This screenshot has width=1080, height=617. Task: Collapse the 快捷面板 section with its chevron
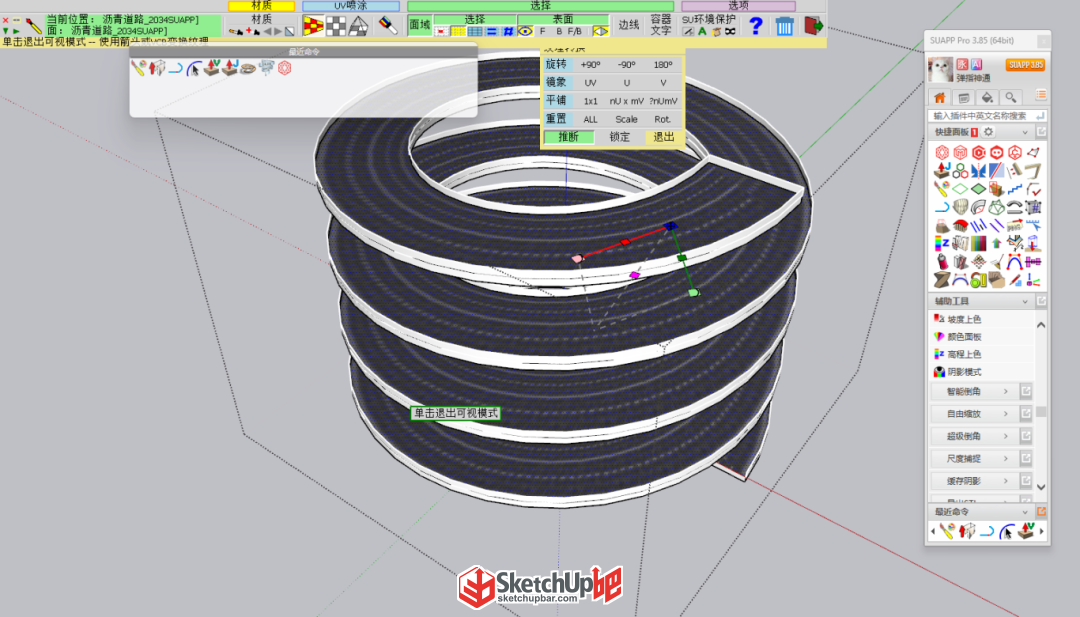[x=1024, y=132]
